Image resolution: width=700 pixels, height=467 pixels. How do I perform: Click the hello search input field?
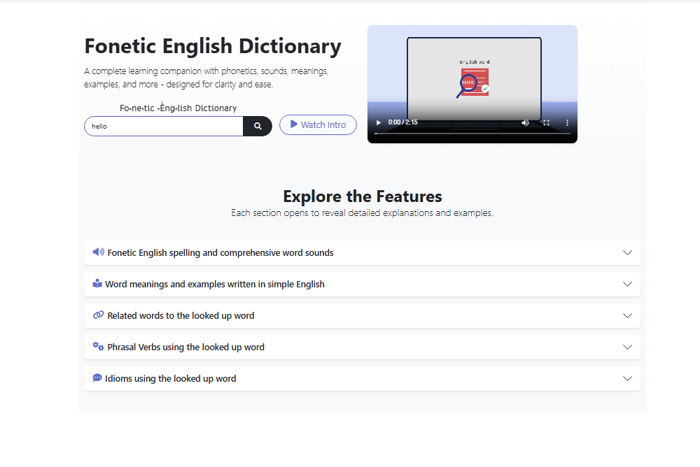[x=164, y=126]
